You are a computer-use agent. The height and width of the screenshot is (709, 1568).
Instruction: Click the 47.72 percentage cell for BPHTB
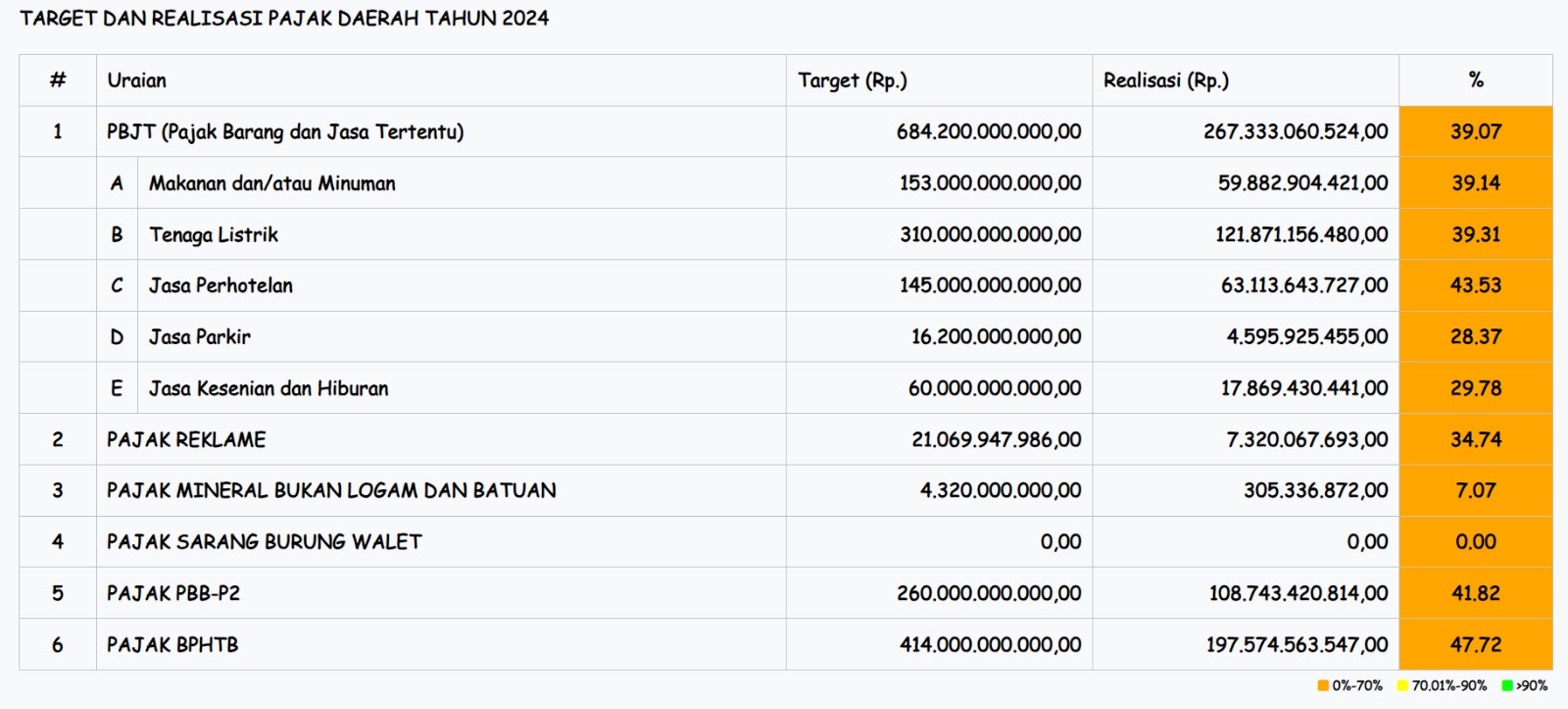[x=1475, y=644]
